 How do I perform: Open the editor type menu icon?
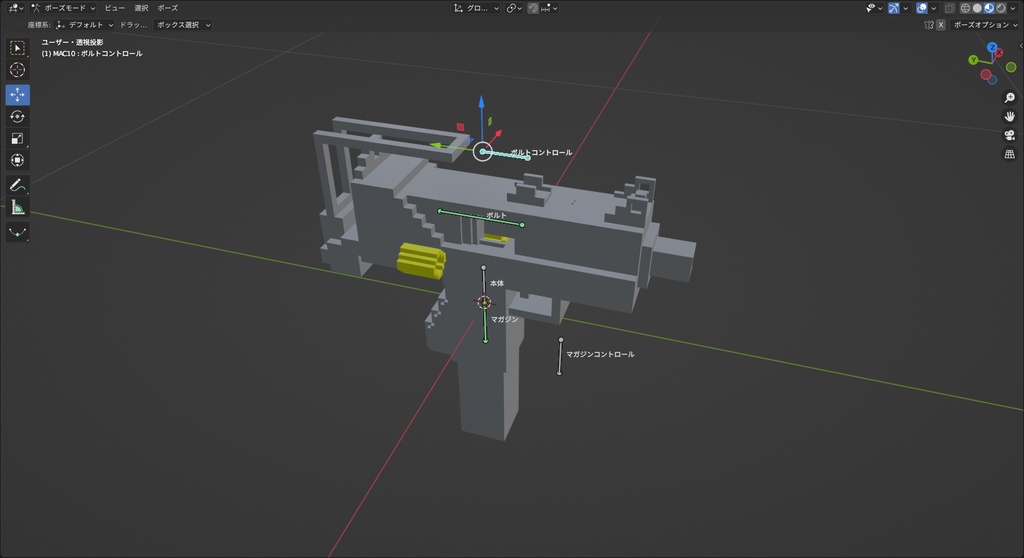(16, 8)
